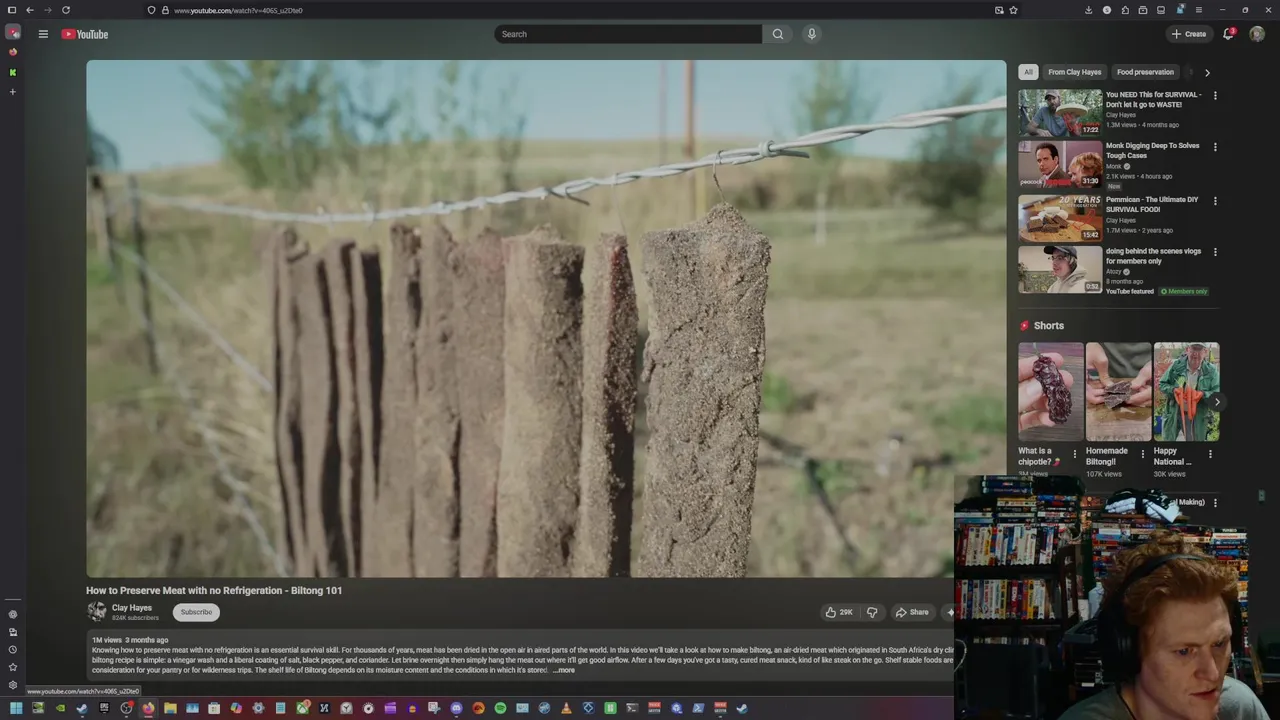The width and height of the screenshot is (1280, 720).
Task: Bookmark this page with the star
Action: coord(1014,10)
